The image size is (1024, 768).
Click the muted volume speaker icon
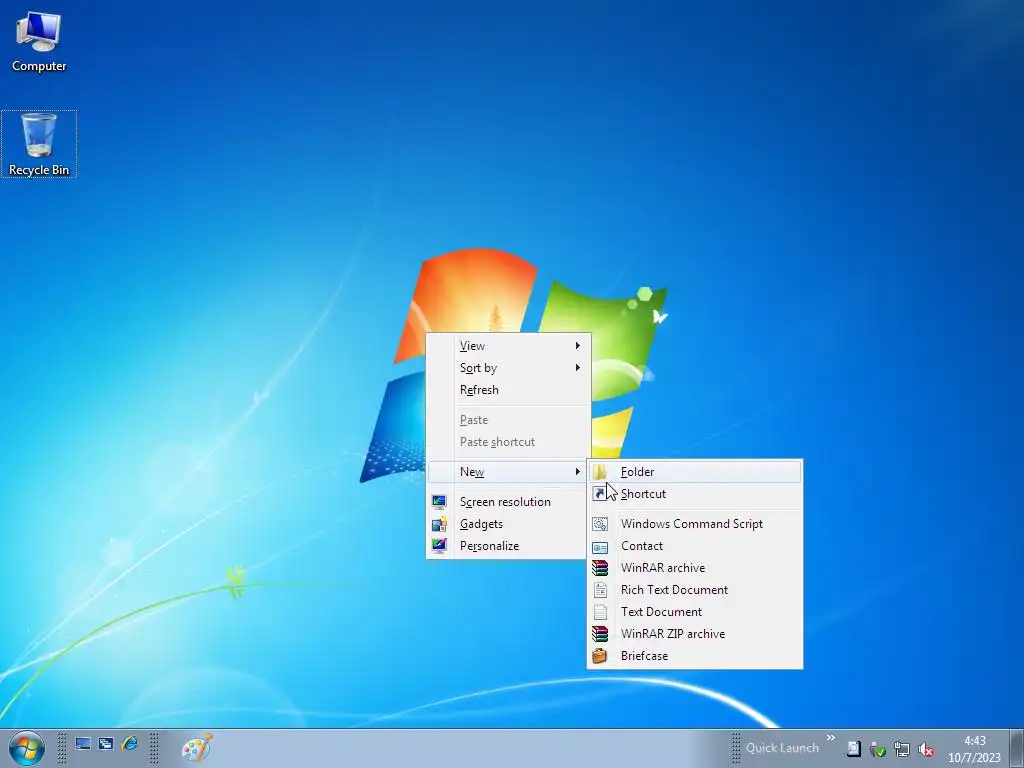[x=925, y=750]
